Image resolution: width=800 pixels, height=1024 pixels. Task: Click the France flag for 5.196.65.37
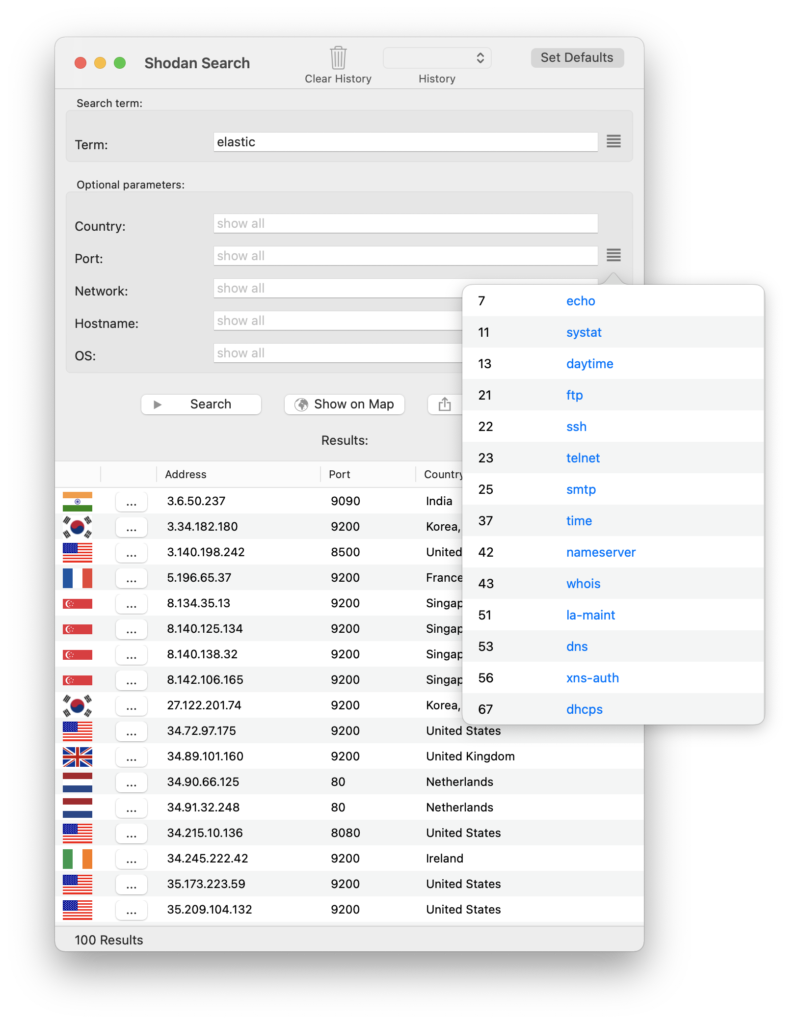(x=77, y=578)
